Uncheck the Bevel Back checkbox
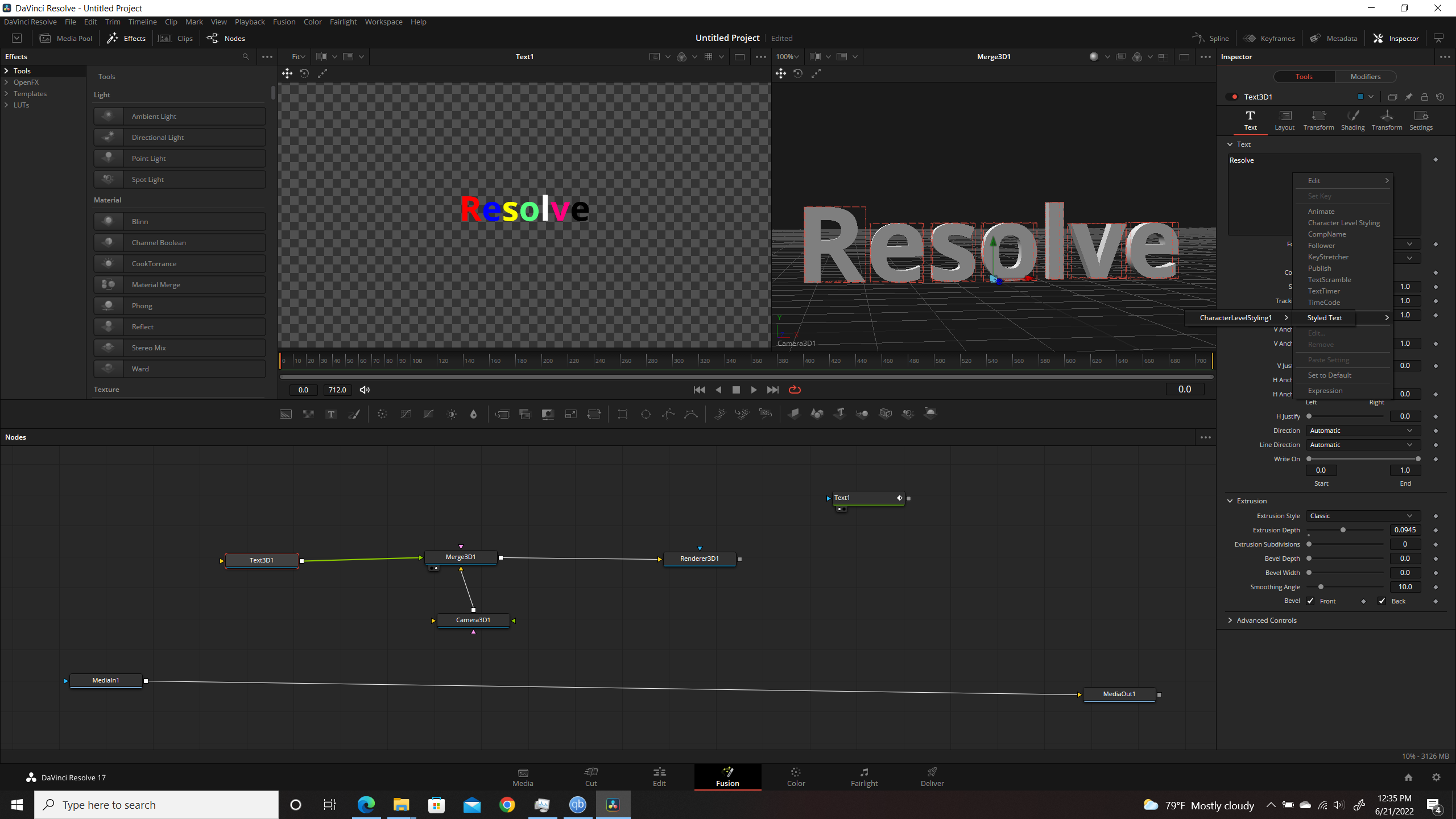The width and height of the screenshot is (1456, 819). coord(1382,601)
